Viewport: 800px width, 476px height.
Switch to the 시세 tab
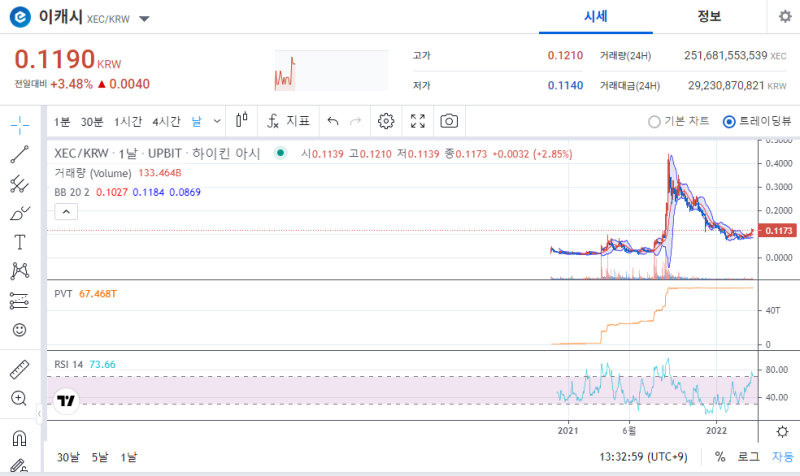tap(595, 17)
